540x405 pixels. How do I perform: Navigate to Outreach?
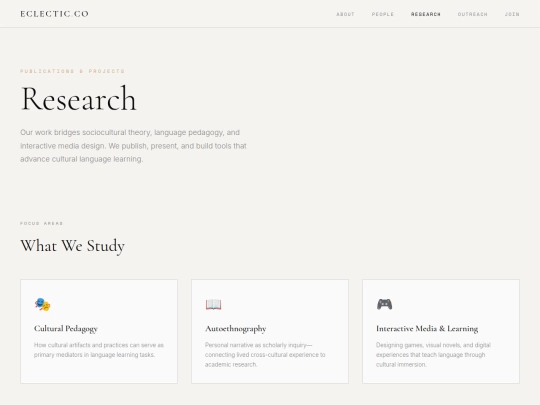(x=472, y=14)
